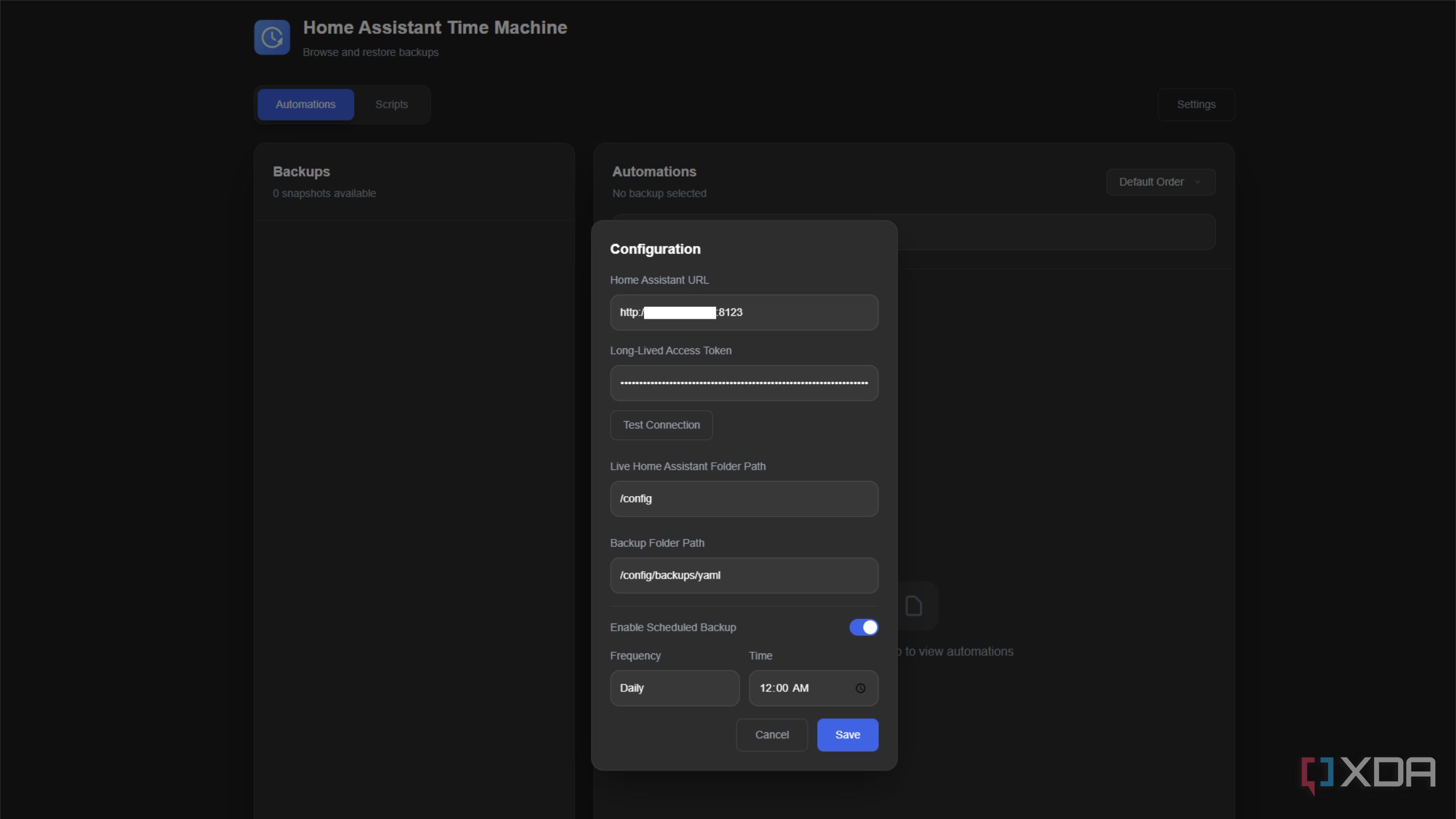Click the document icon behind the dialog
This screenshot has height=819, width=1456.
[x=914, y=606]
